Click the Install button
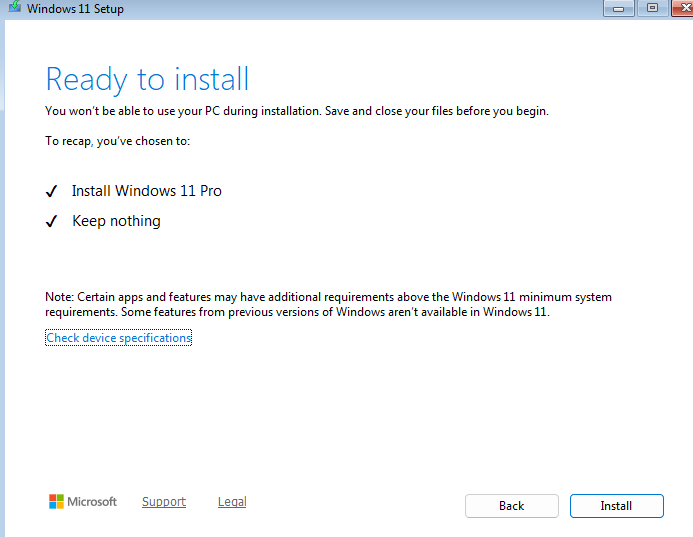Viewport: 693px width, 537px height. click(x=617, y=506)
